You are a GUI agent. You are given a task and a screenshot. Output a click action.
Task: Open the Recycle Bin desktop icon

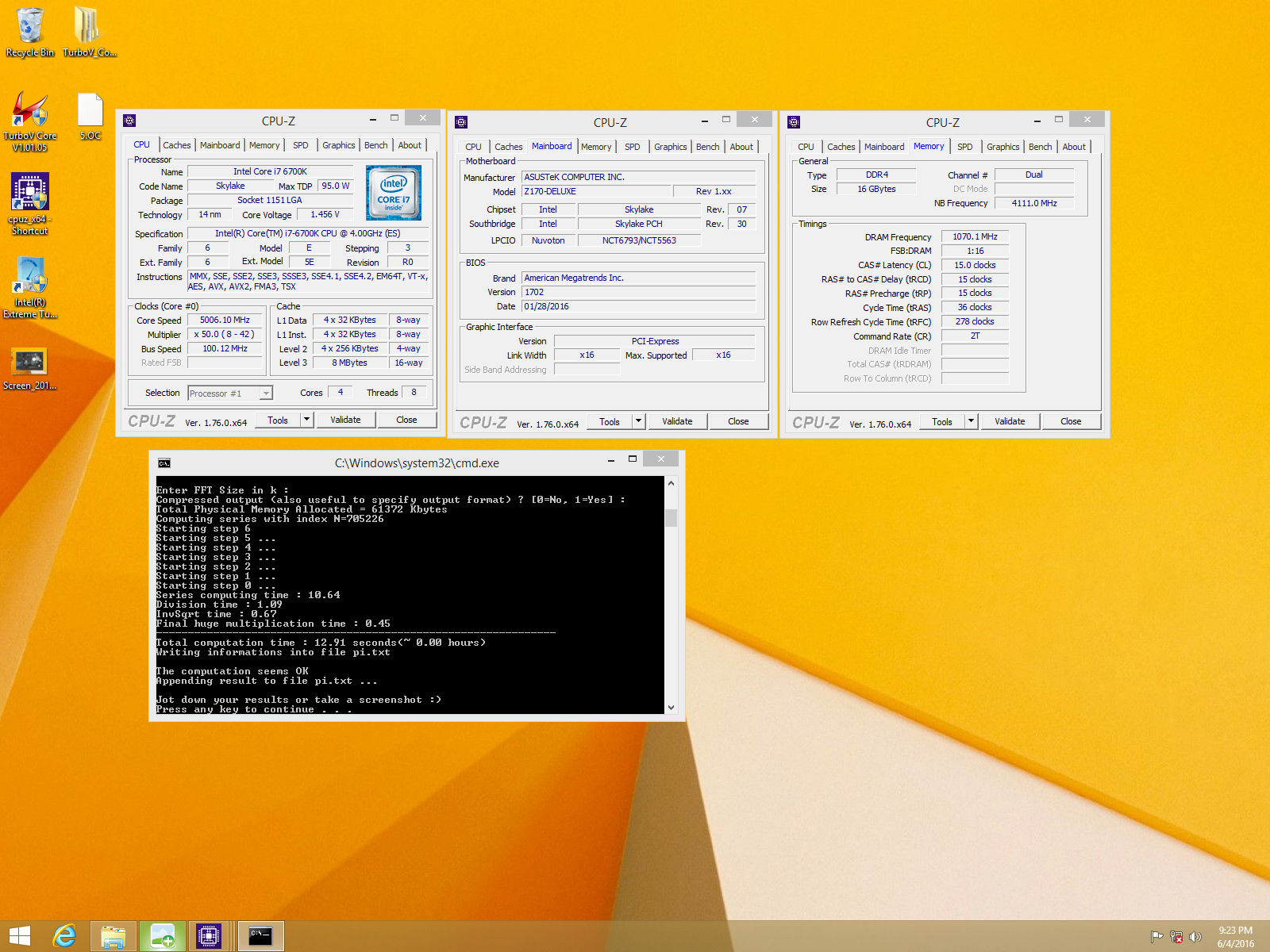(x=29, y=32)
